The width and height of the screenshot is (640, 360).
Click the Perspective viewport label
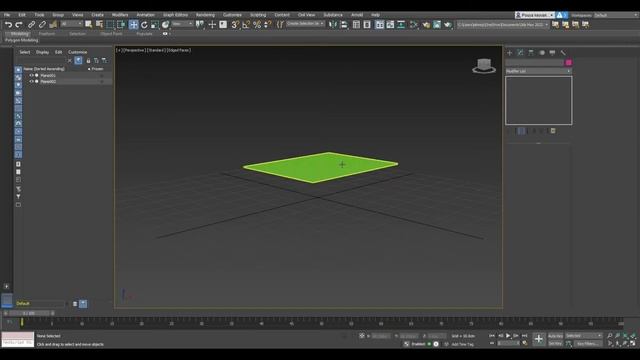click(x=135, y=50)
